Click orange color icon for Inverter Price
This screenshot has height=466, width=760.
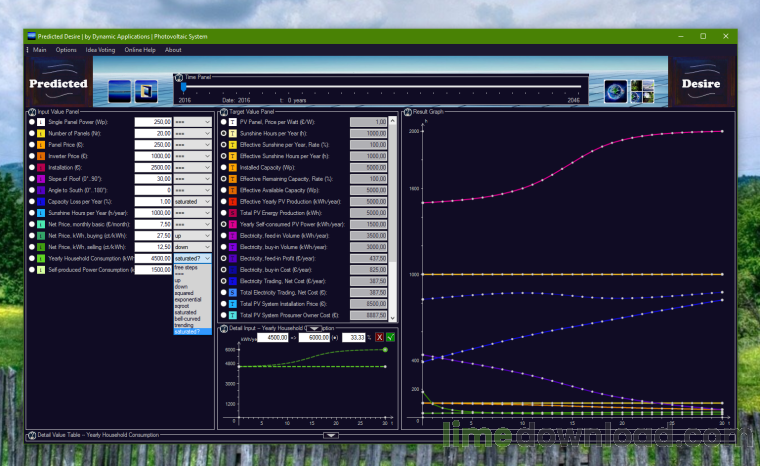coord(41,156)
